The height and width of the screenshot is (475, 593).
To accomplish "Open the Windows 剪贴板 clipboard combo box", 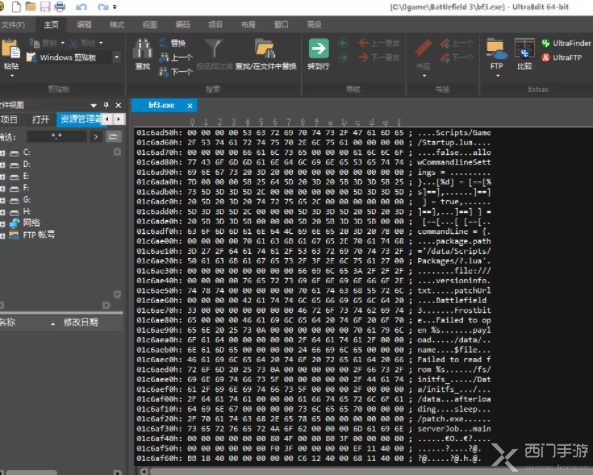I will 73,57.
